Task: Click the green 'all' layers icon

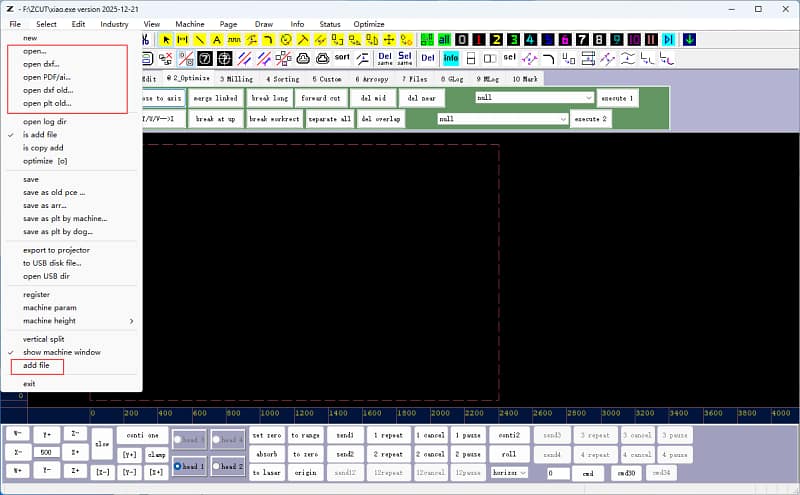Action: tap(444, 39)
